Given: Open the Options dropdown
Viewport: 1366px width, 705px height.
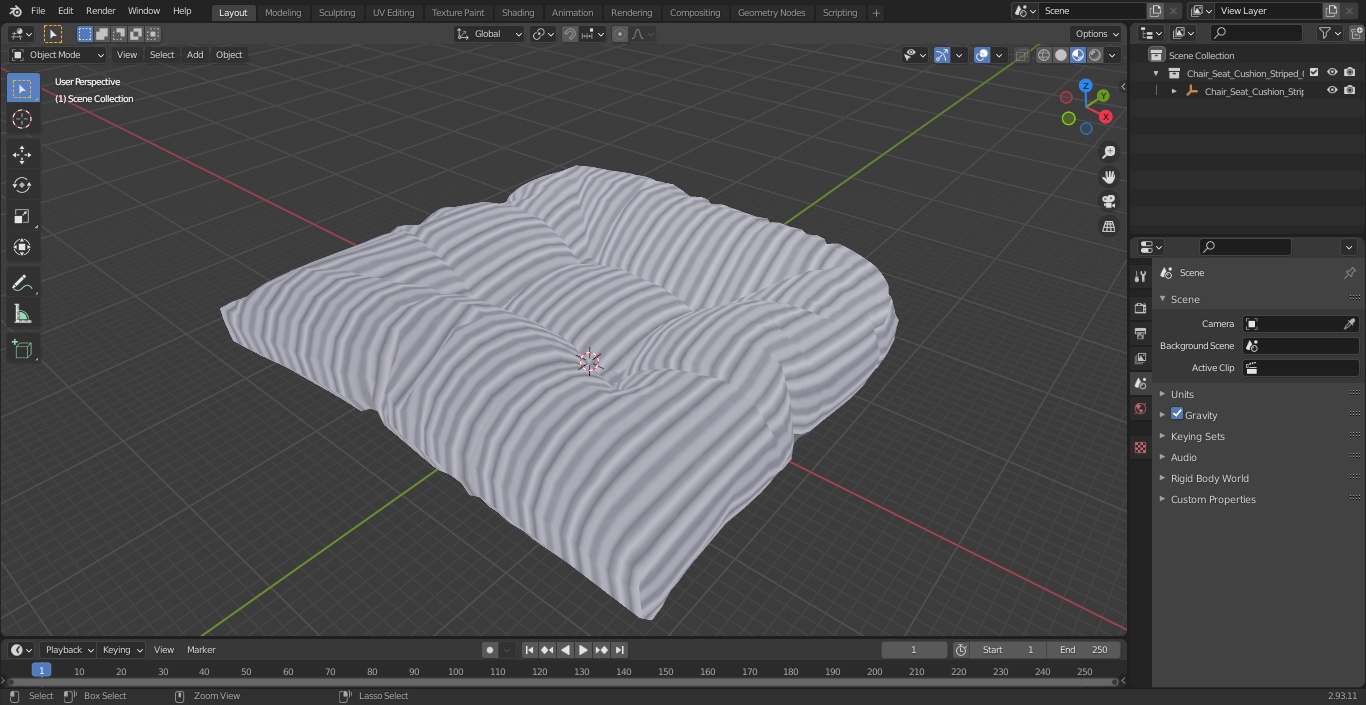Looking at the screenshot, I should (1097, 34).
